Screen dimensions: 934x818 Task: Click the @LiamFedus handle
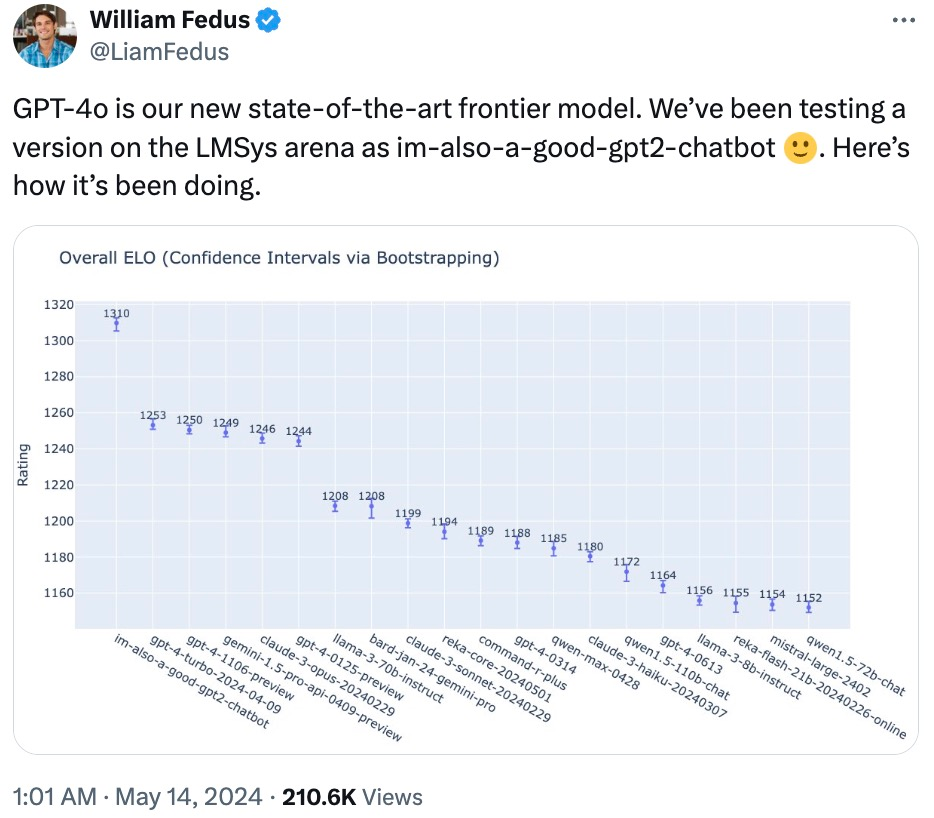159,51
